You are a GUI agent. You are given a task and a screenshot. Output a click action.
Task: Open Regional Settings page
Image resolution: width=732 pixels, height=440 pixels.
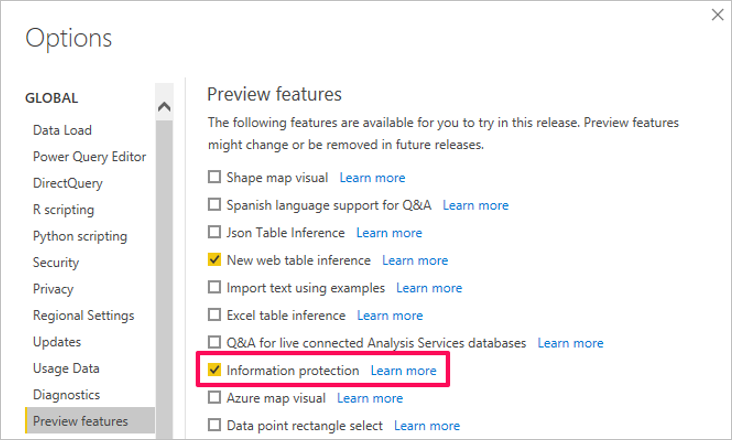(83, 316)
